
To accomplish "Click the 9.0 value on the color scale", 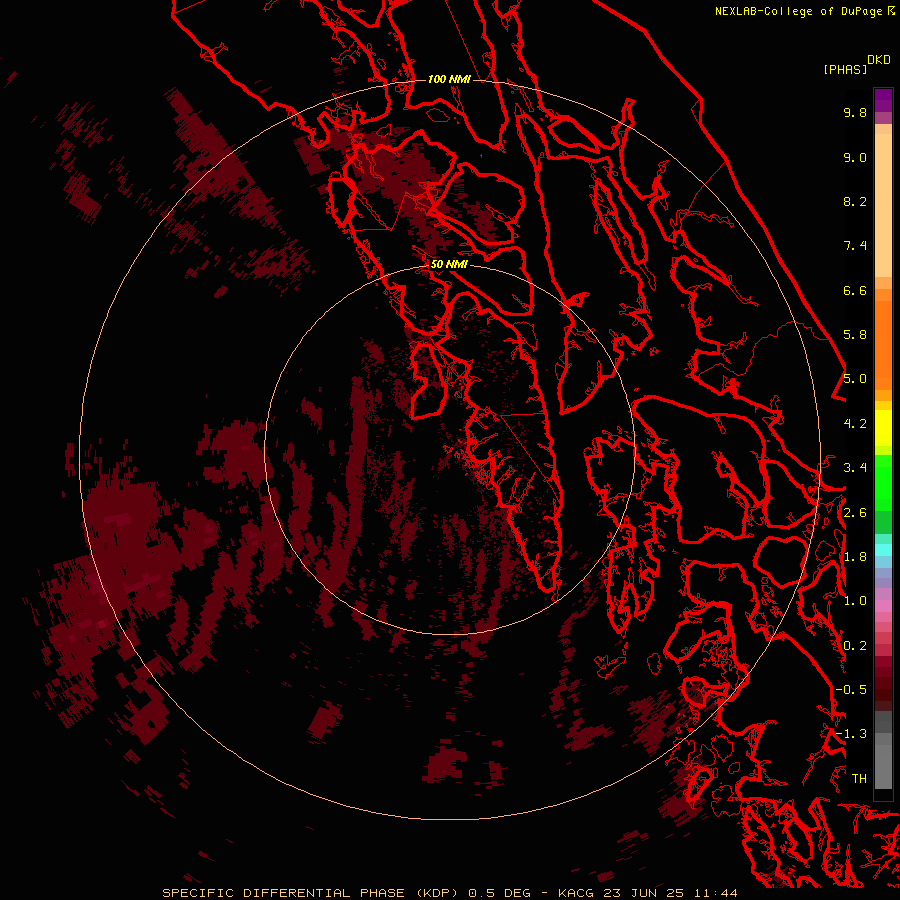I will 855,157.
